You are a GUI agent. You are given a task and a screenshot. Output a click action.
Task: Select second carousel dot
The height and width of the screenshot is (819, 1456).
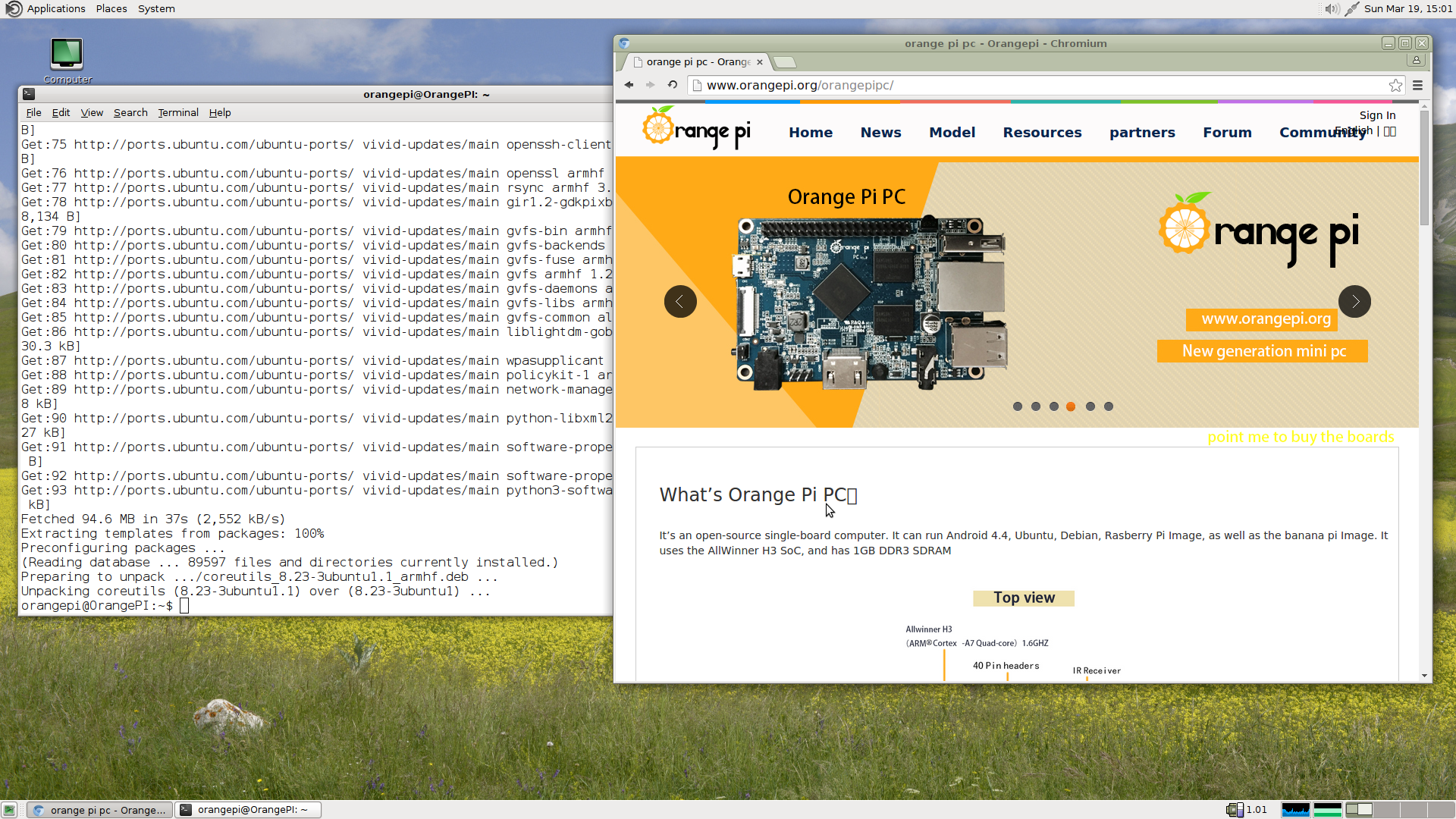click(1036, 406)
